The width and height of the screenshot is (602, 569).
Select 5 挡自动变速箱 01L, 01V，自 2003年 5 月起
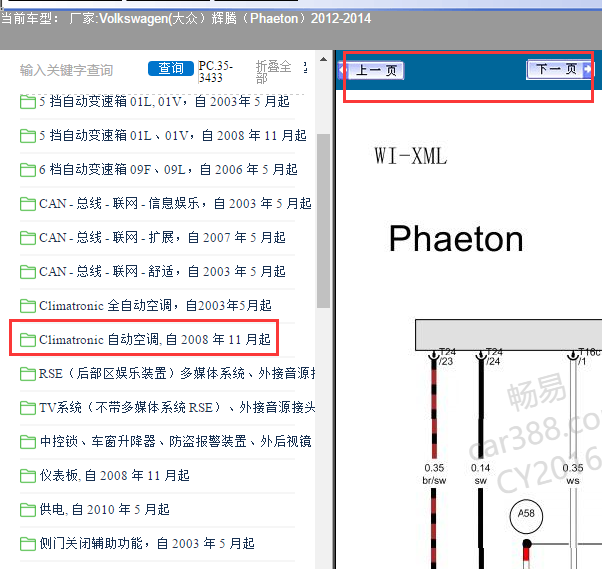[164, 102]
